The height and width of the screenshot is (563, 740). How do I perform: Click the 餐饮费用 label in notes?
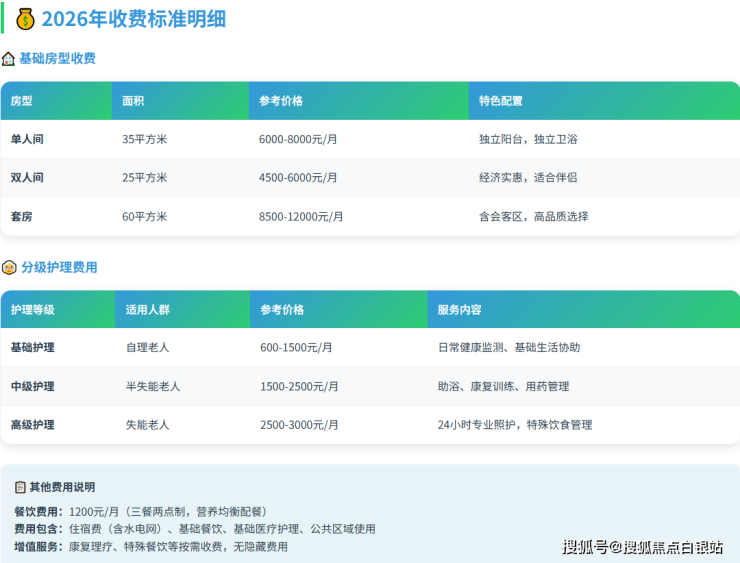38,511
